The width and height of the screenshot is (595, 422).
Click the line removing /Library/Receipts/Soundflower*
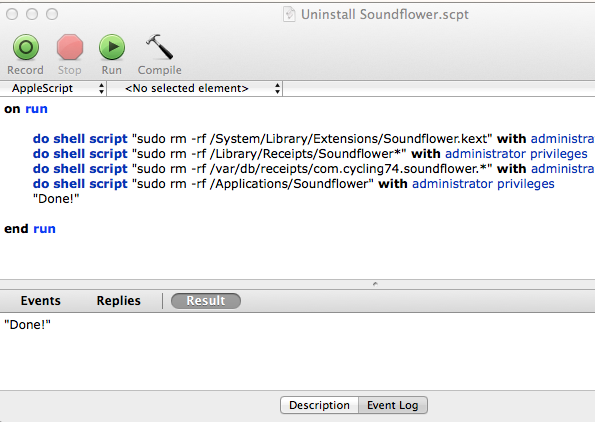coord(310,154)
